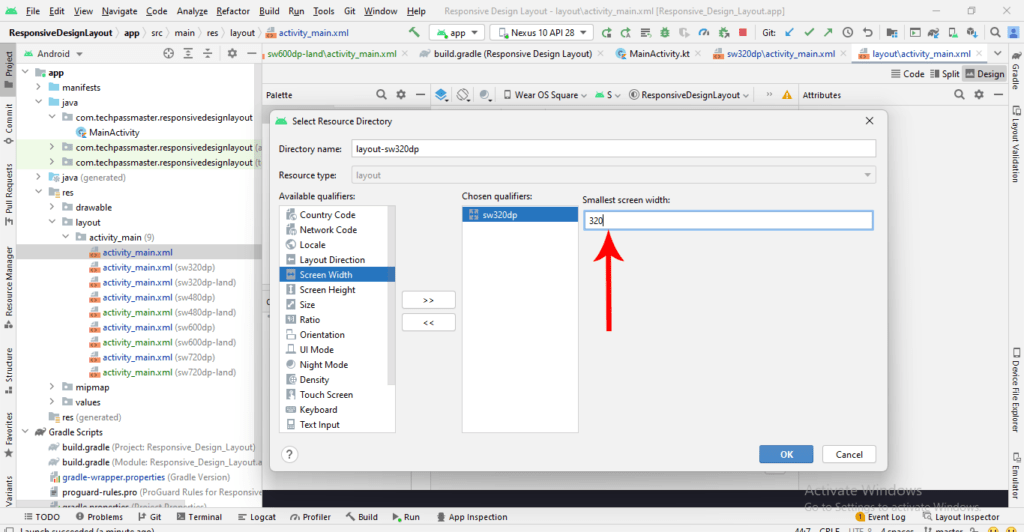The width and height of the screenshot is (1024, 532).
Task: Click OK in Select Resource Directory
Action: 786,454
